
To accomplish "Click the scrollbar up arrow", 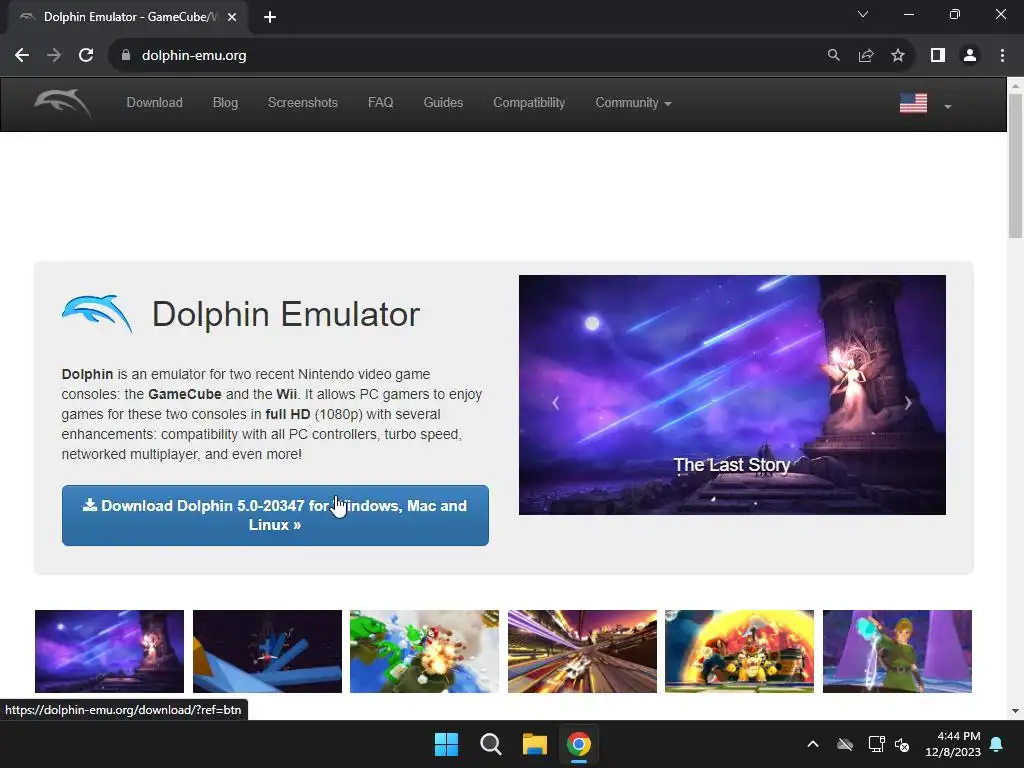I will 1016,86.
